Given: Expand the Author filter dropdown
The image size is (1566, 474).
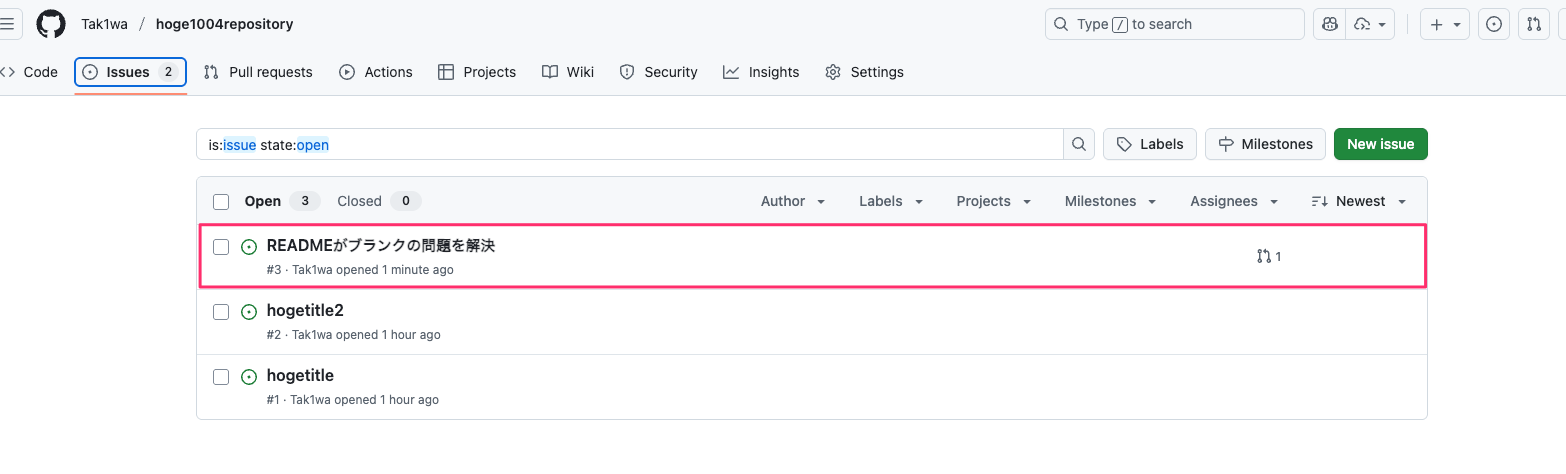Looking at the screenshot, I should click(x=793, y=201).
